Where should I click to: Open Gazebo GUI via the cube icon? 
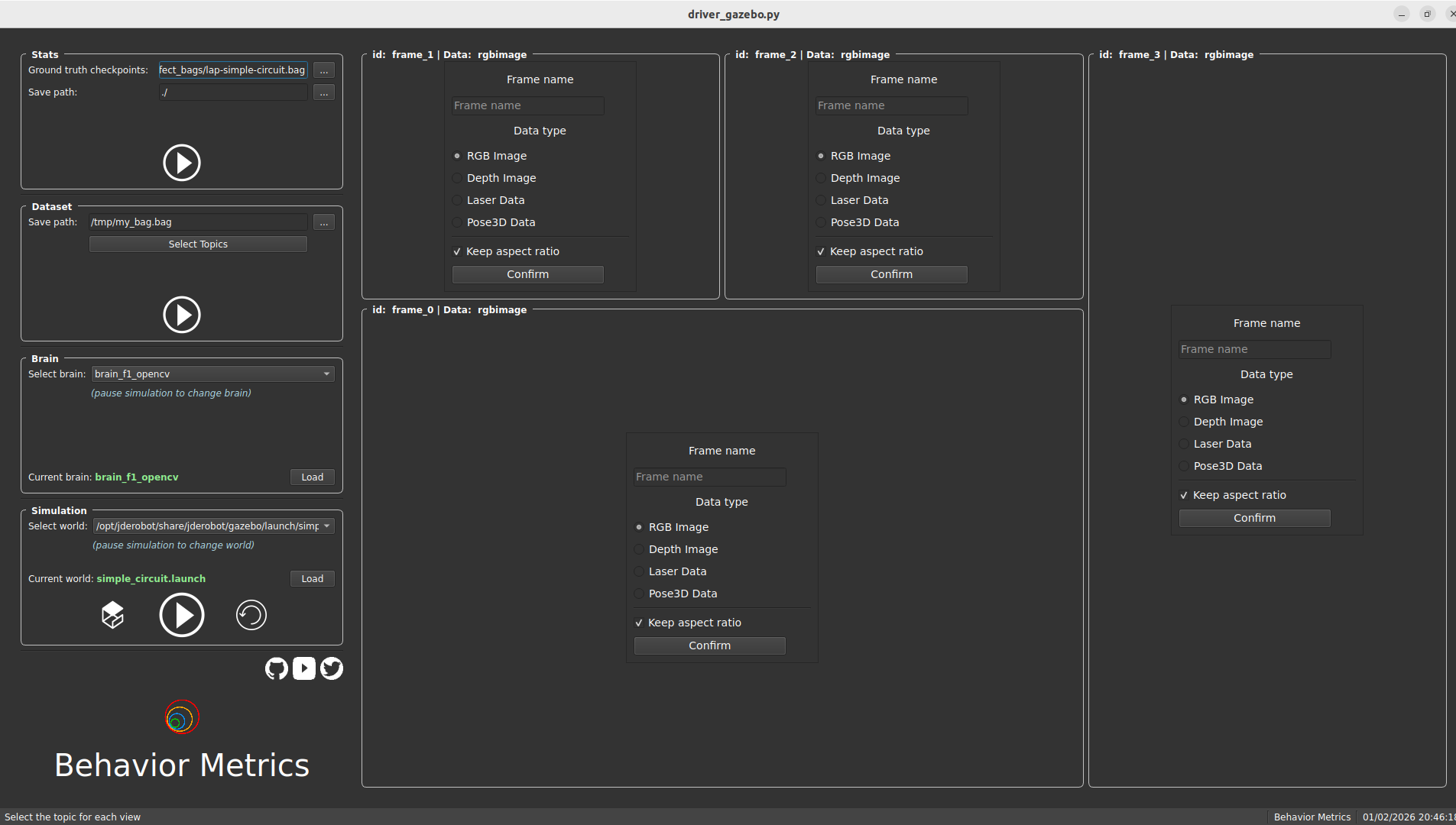pos(113,615)
